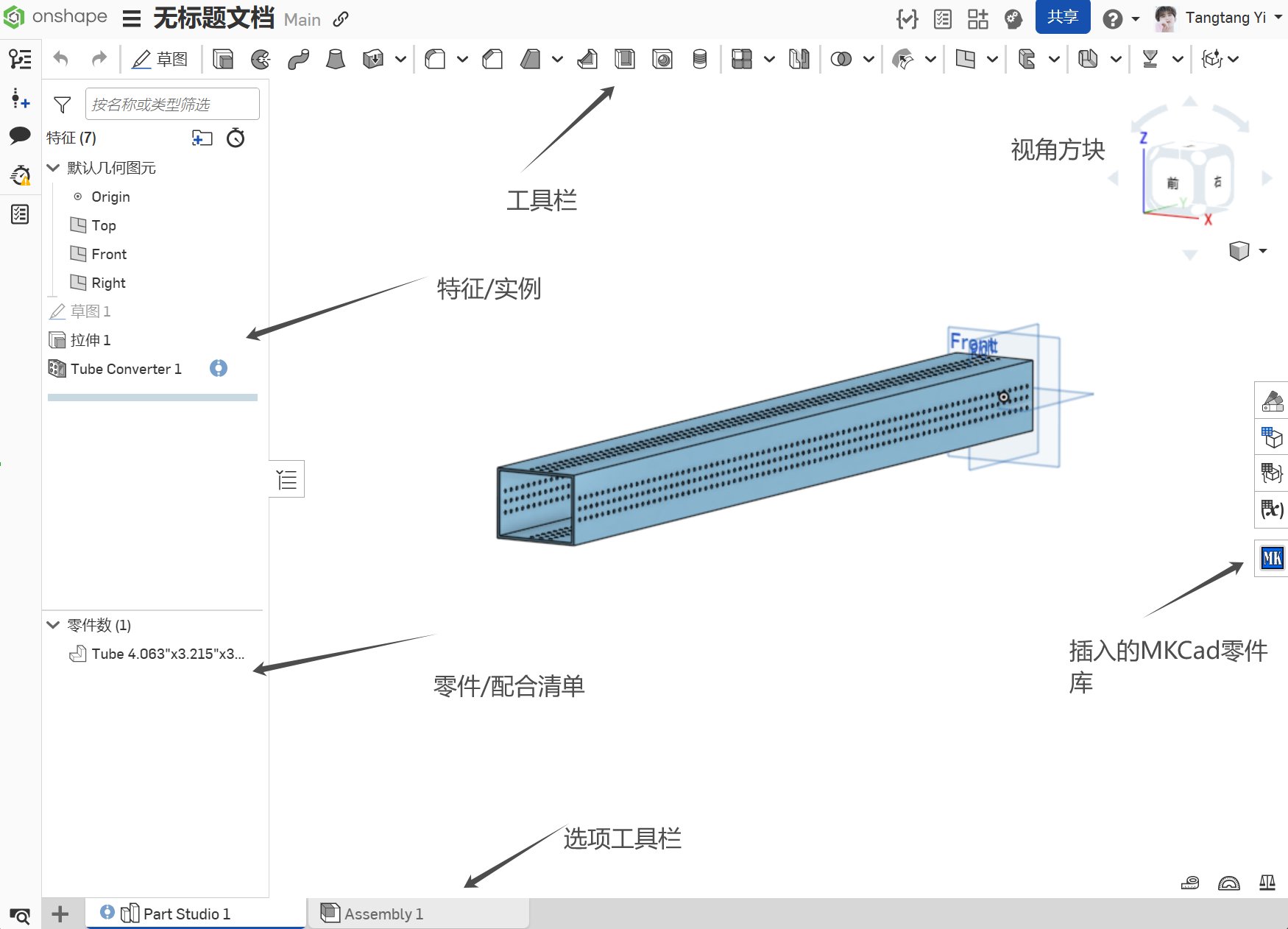Open custom features tool icon

click(x=1212, y=59)
